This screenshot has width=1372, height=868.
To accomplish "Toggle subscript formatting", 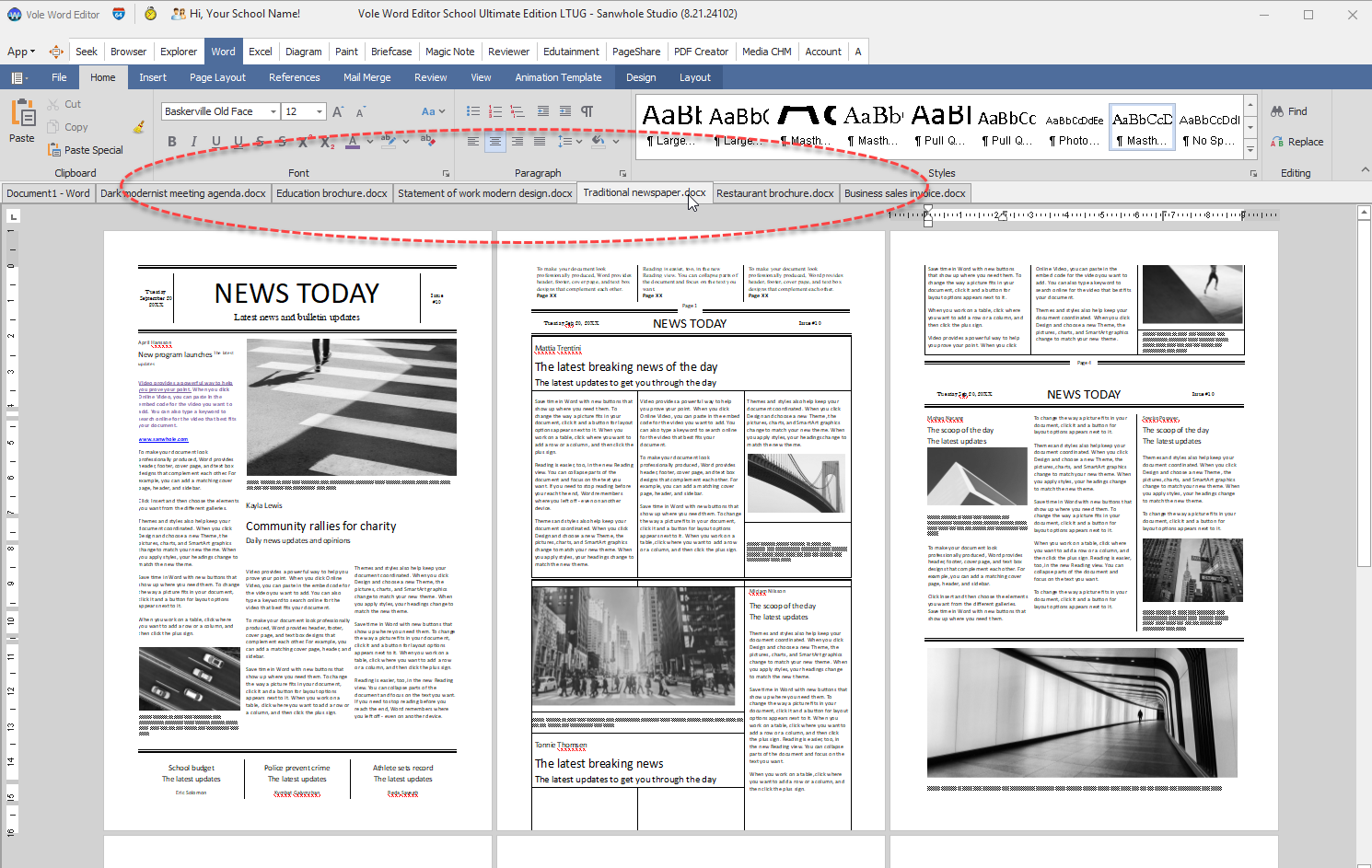I will tap(326, 141).
